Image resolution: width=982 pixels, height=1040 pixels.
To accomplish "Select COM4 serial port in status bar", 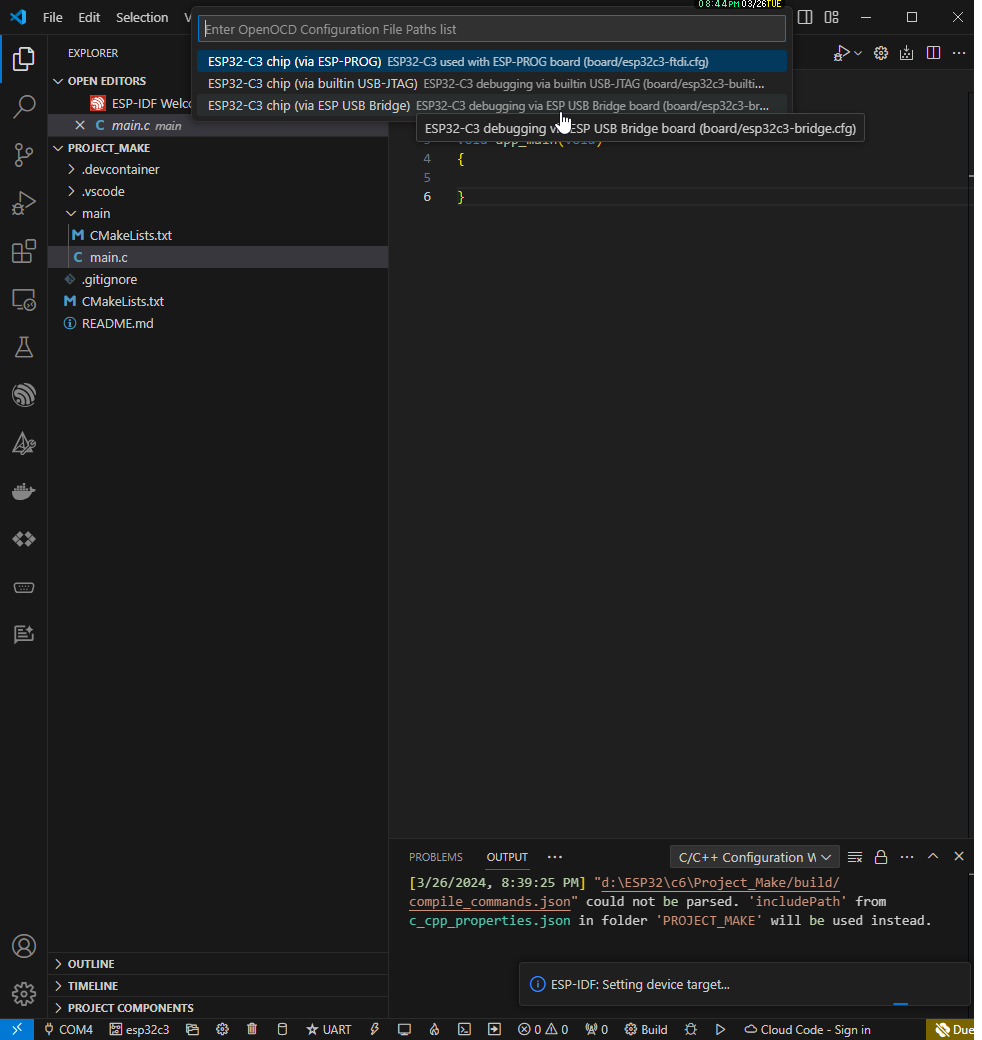I will [68, 1029].
